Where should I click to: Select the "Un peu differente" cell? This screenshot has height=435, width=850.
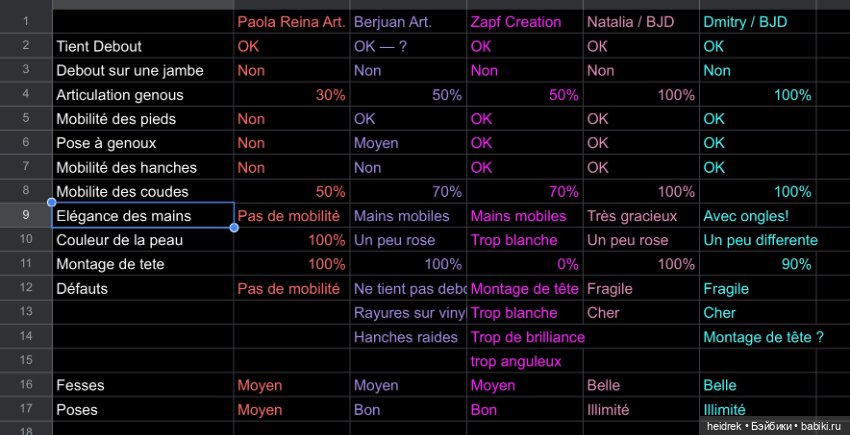click(757, 240)
